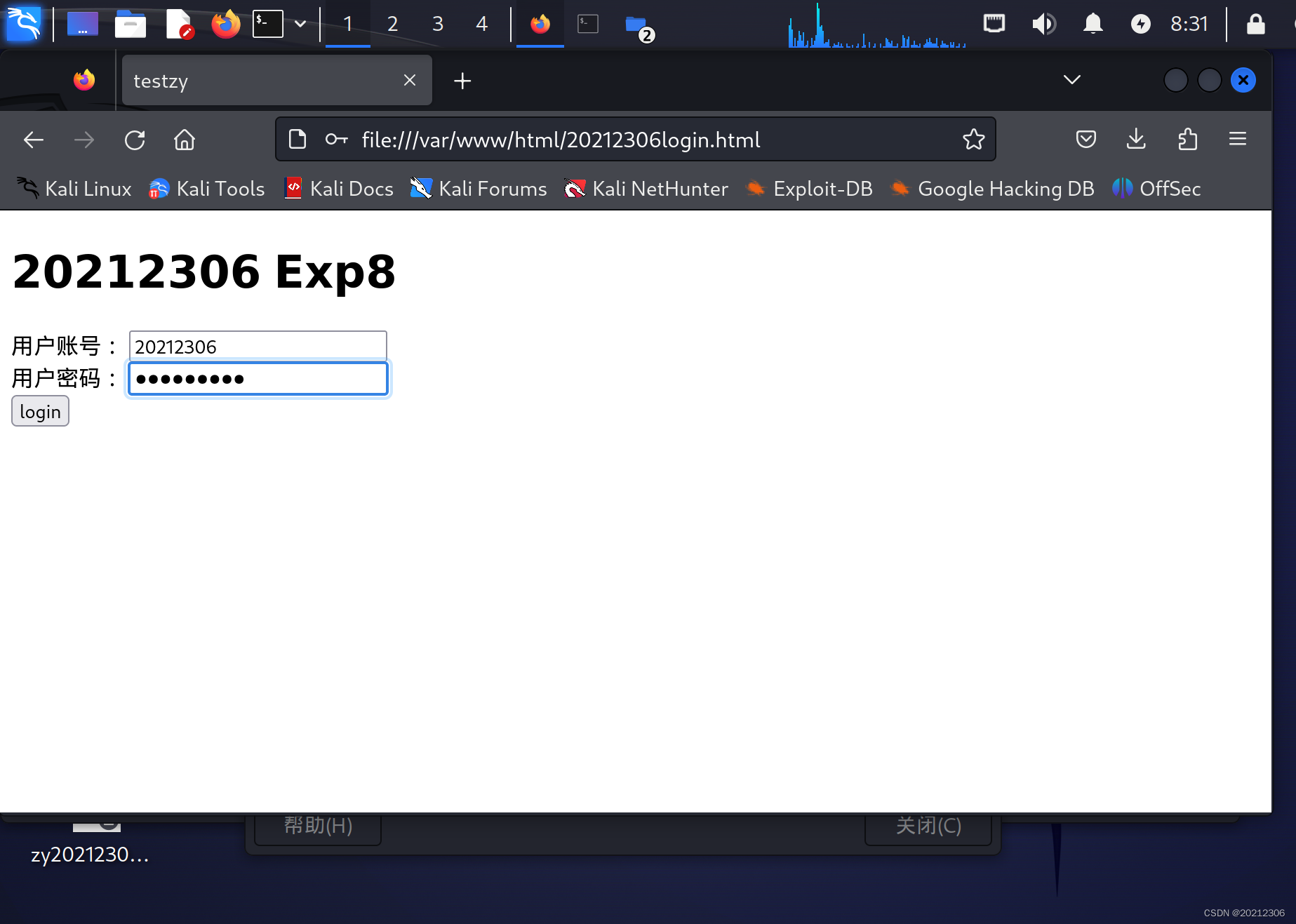
Task: Expand the list all tabs chevron
Action: (x=1071, y=80)
